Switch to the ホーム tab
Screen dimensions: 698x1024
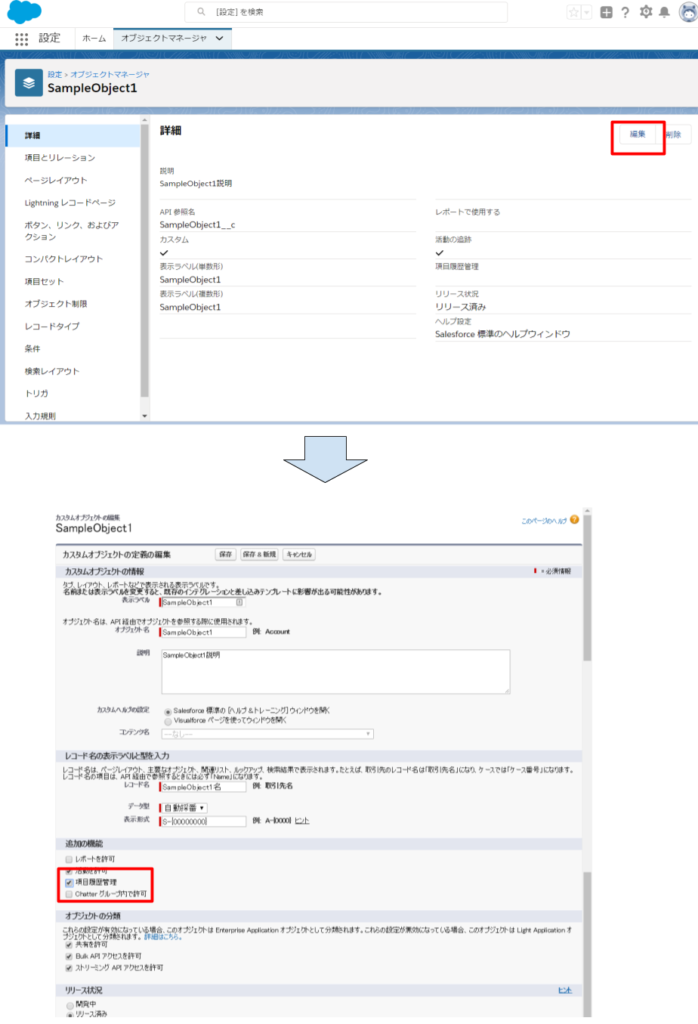(94, 39)
